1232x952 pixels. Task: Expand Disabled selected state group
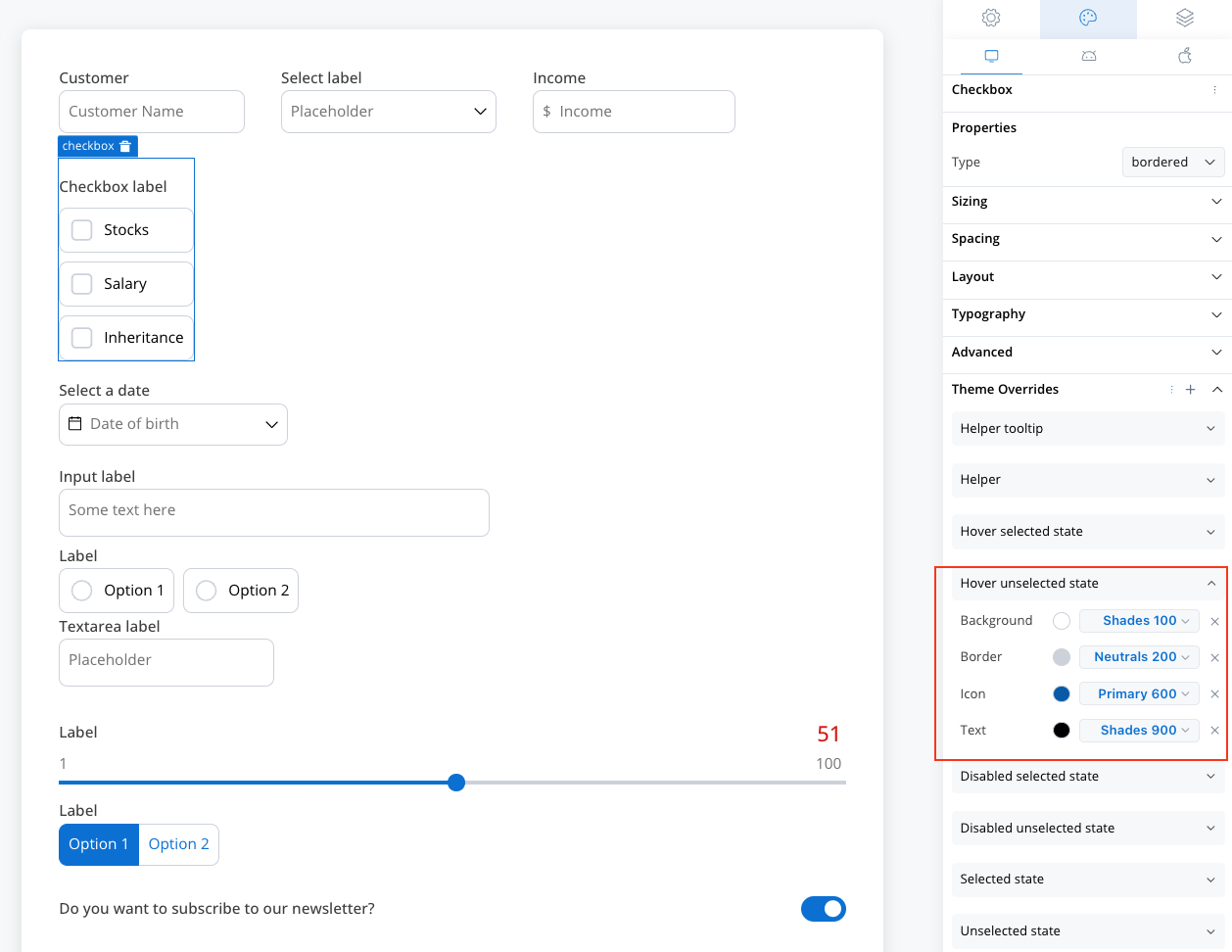1088,777
